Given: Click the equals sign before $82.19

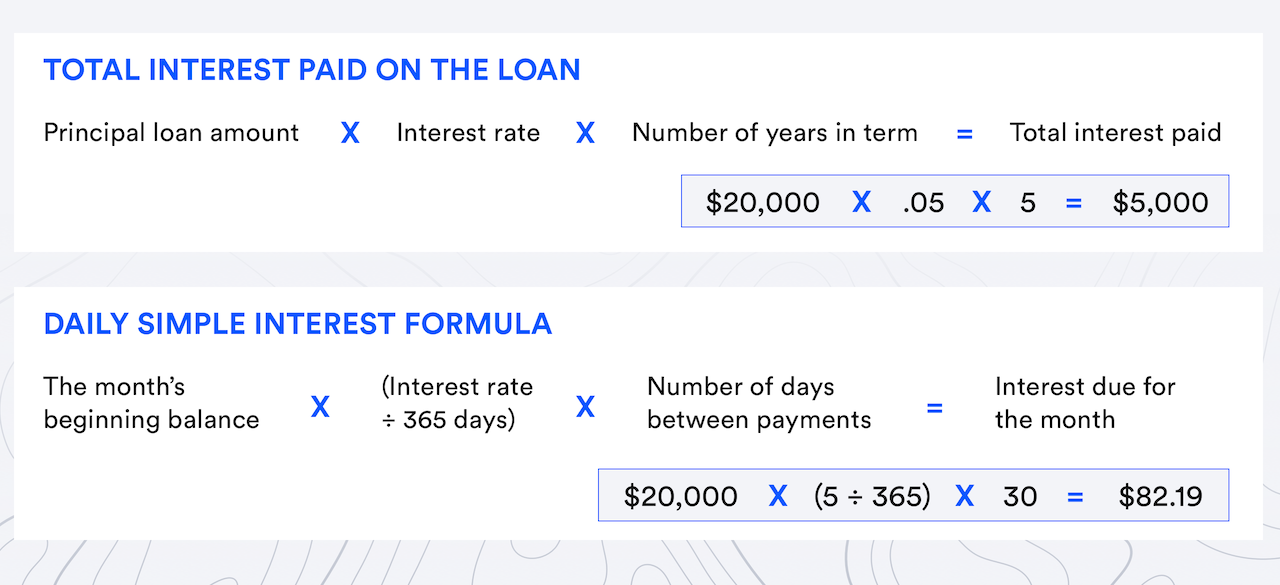Looking at the screenshot, I should click(1075, 496).
